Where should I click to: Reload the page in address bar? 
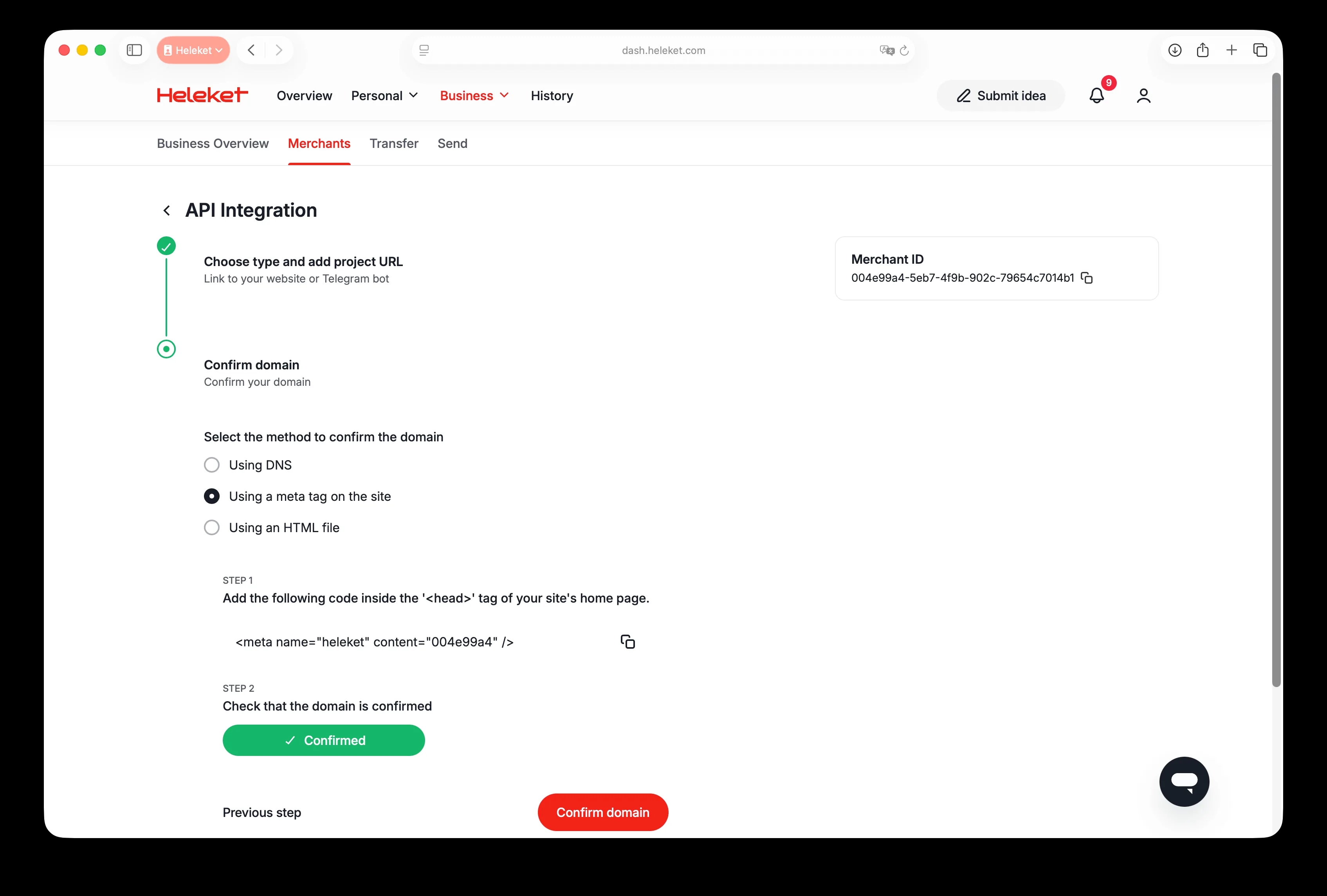coord(904,50)
